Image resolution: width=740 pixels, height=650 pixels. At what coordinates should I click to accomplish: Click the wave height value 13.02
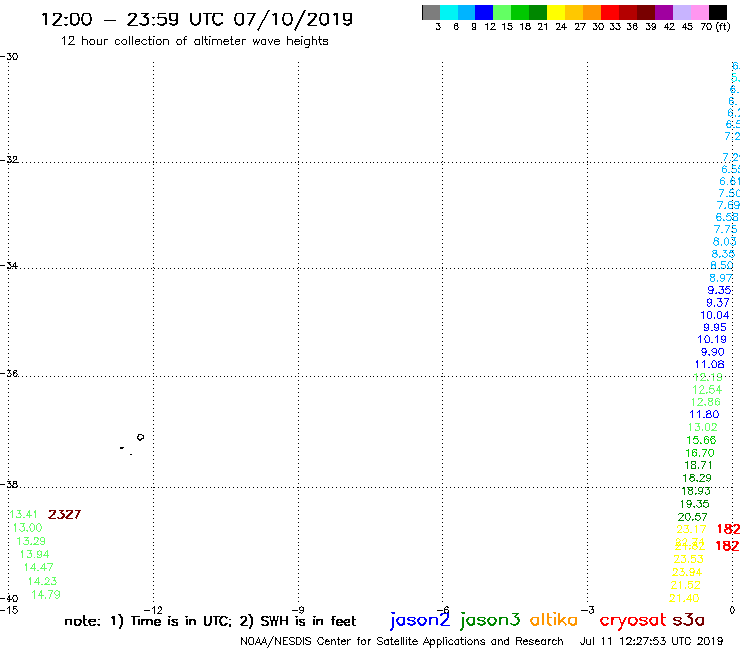click(702, 427)
